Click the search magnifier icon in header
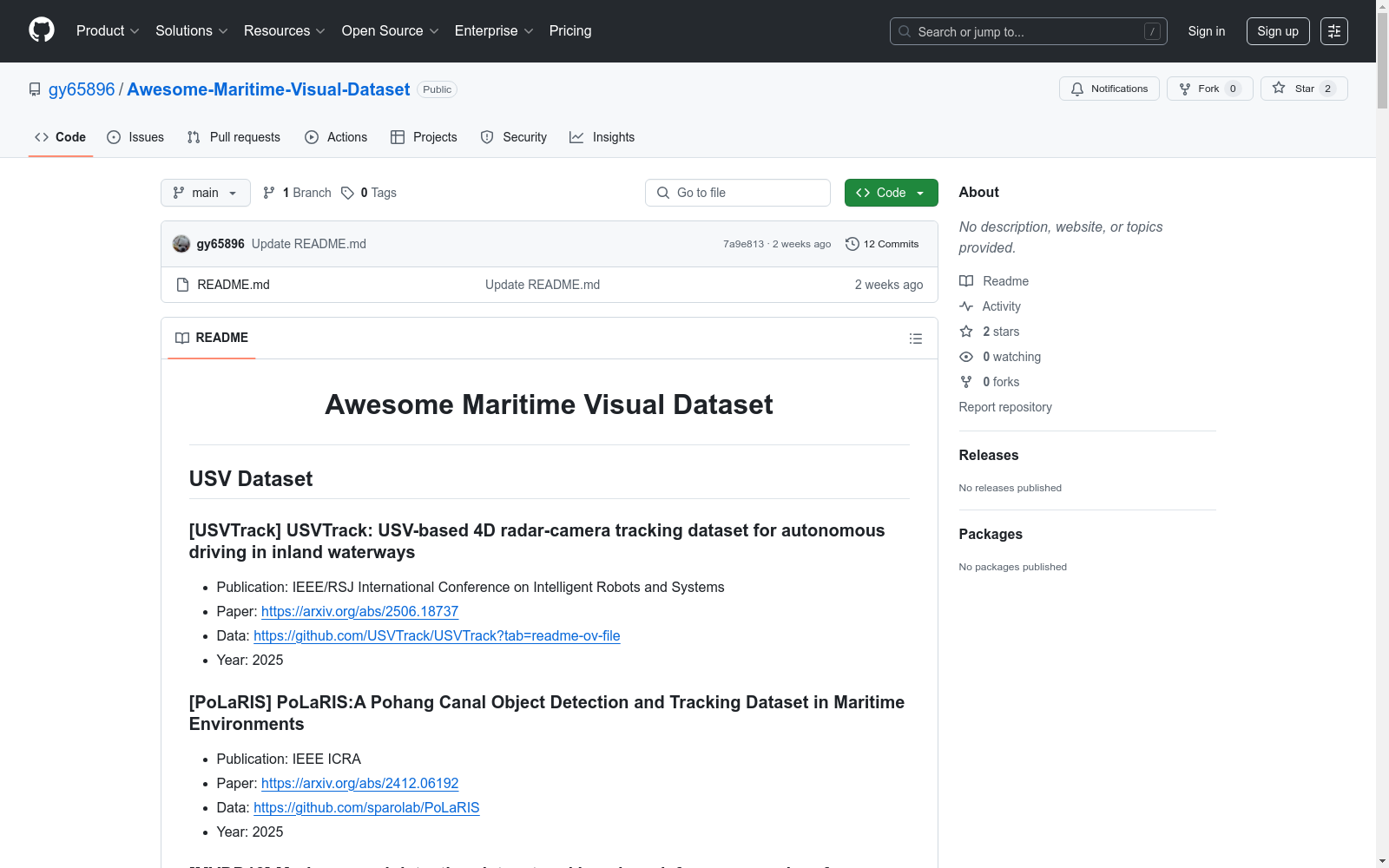 (905, 31)
